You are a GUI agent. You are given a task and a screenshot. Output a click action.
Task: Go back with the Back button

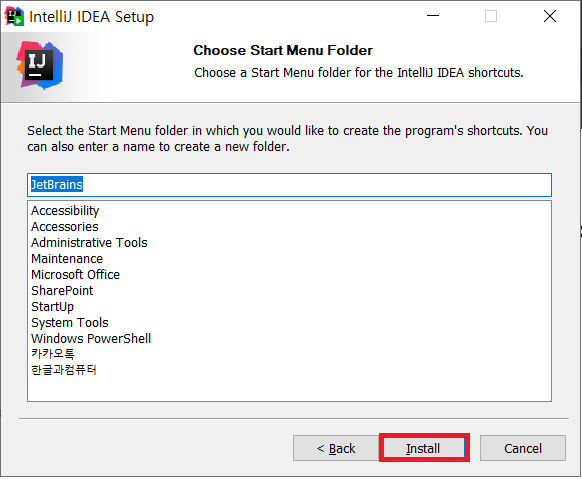pos(336,448)
